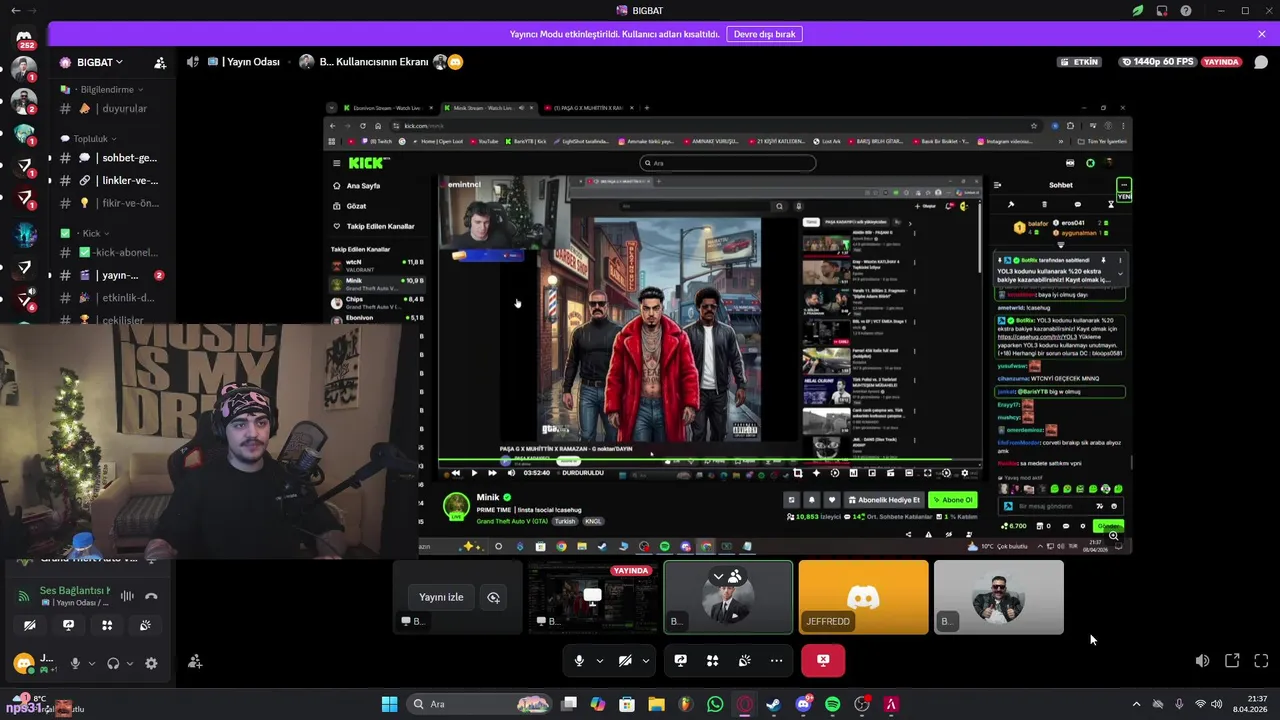The width and height of the screenshot is (1280, 720).
Task: Toggle camera in call control bar
Action: coord(625,660)
